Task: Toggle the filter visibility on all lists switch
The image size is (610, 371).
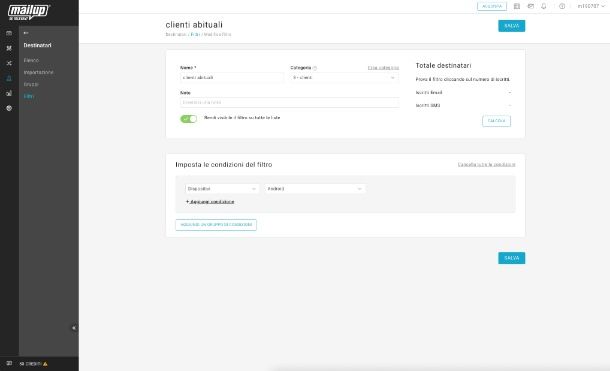Action: 189,119
